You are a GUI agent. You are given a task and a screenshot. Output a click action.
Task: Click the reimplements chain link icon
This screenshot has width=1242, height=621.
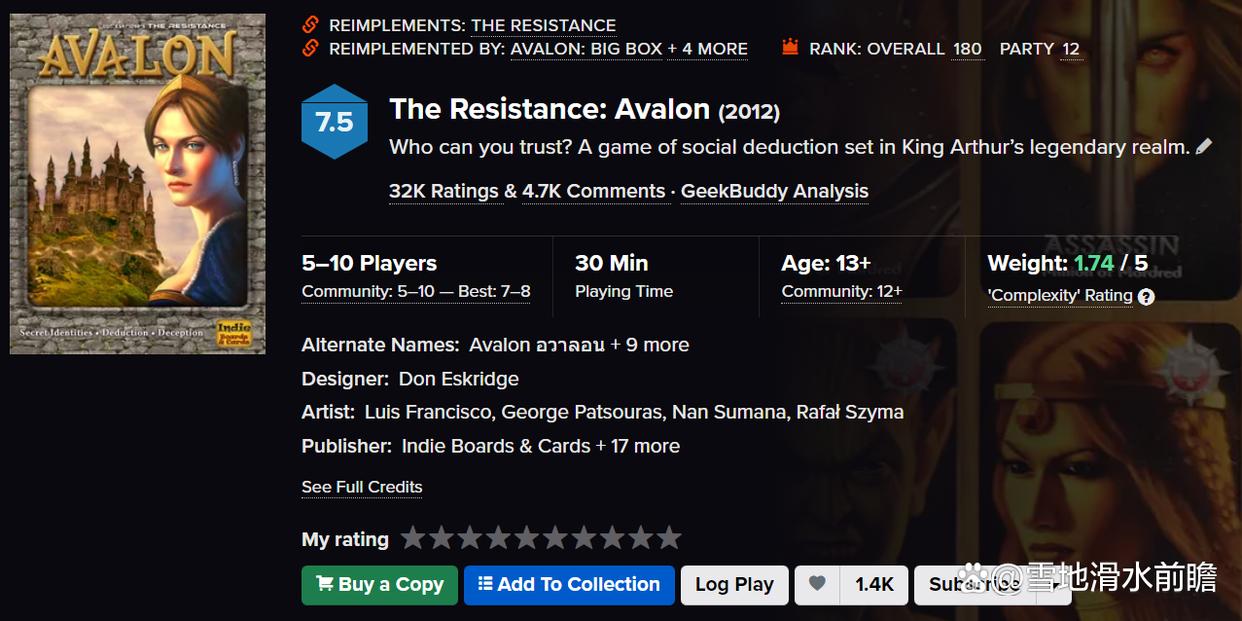(x=310, y=24)
